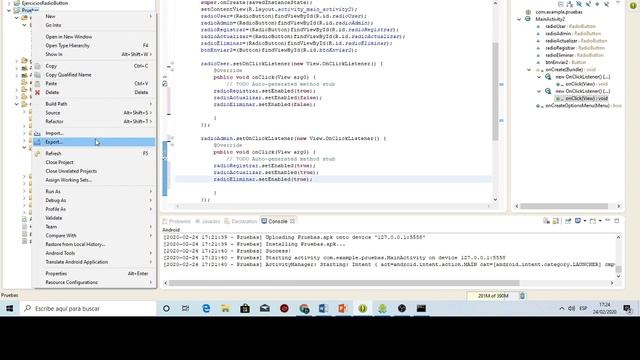
Task: Open the Run As submenu
Action: (x=94, y=191)
